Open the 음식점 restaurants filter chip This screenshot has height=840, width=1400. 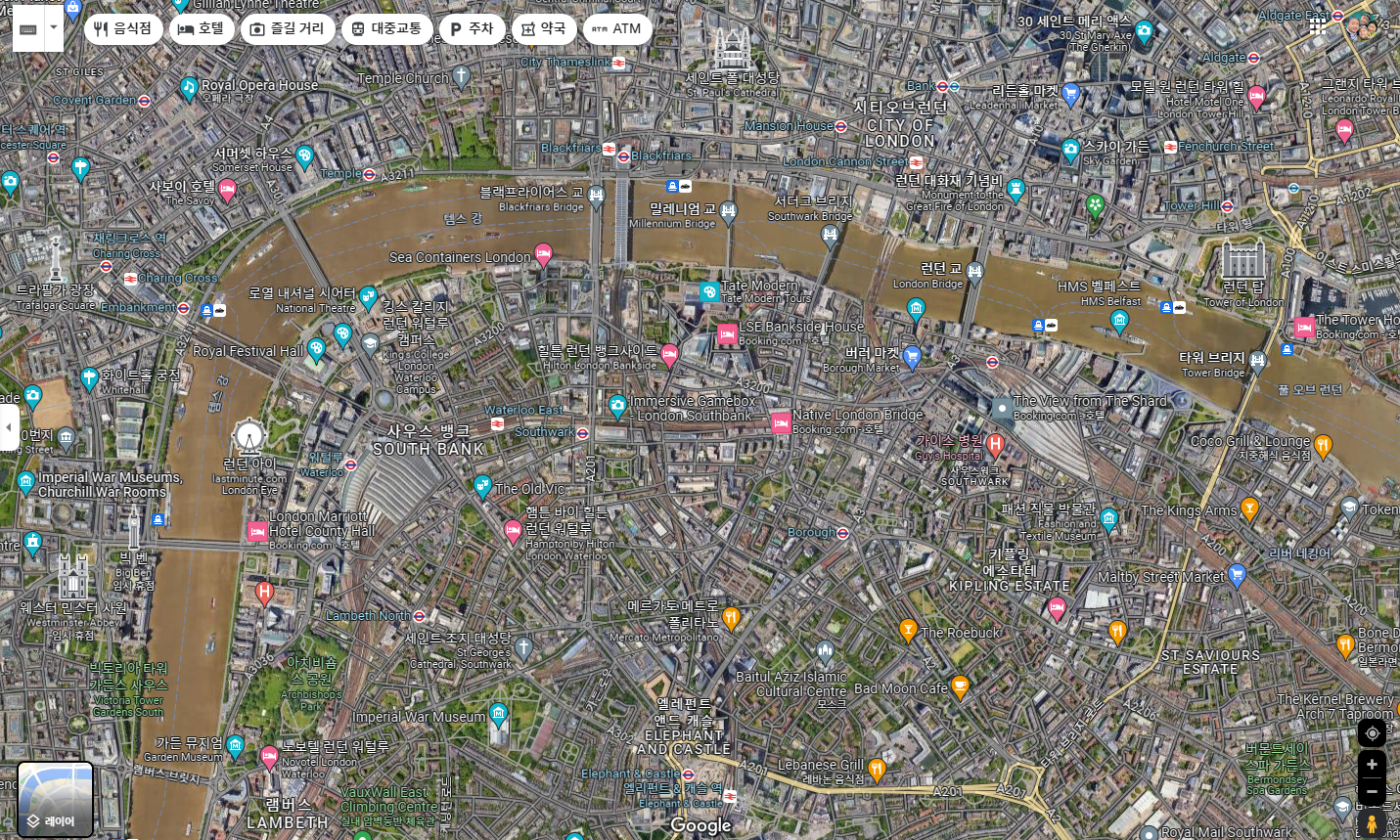(x=123, y=29)
